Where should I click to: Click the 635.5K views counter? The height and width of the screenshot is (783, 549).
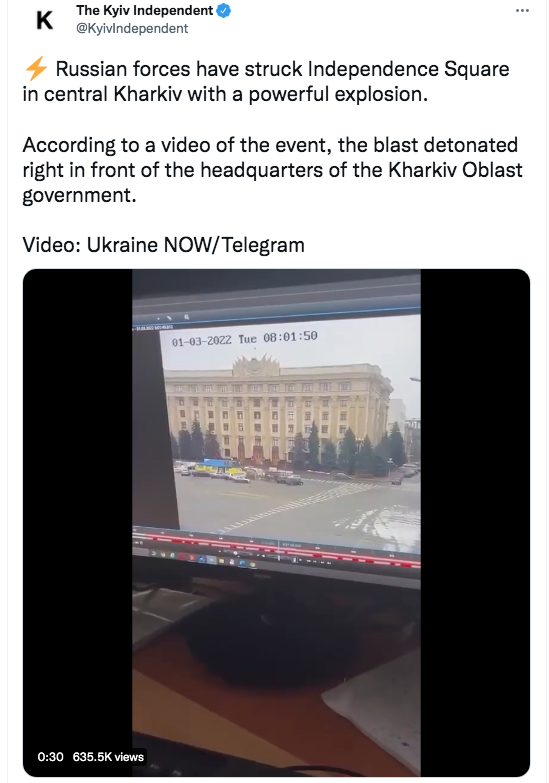pos(108,757)
